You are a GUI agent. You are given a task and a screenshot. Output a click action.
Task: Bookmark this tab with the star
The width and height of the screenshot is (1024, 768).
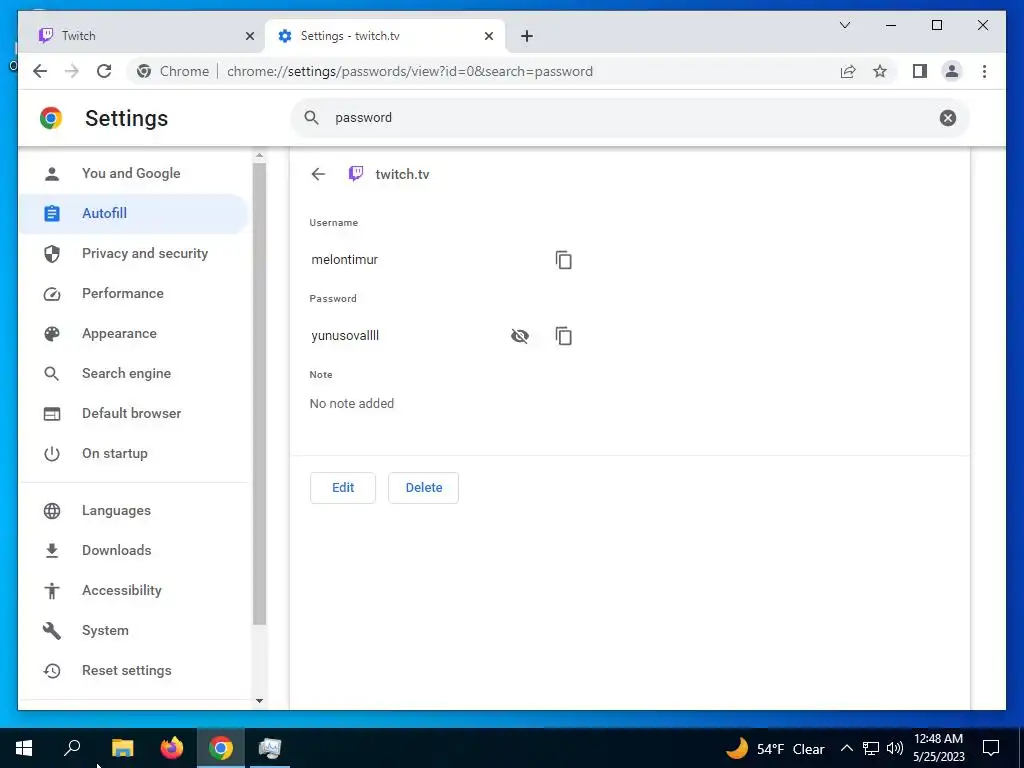coord(880,71)
